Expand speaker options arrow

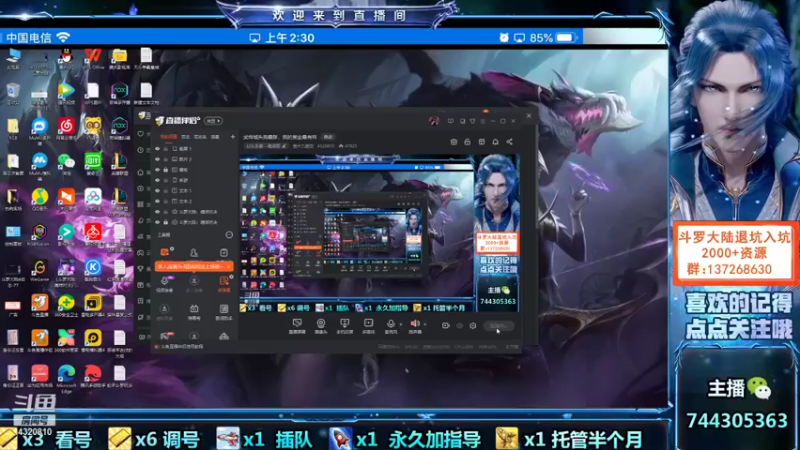[425, 324]
